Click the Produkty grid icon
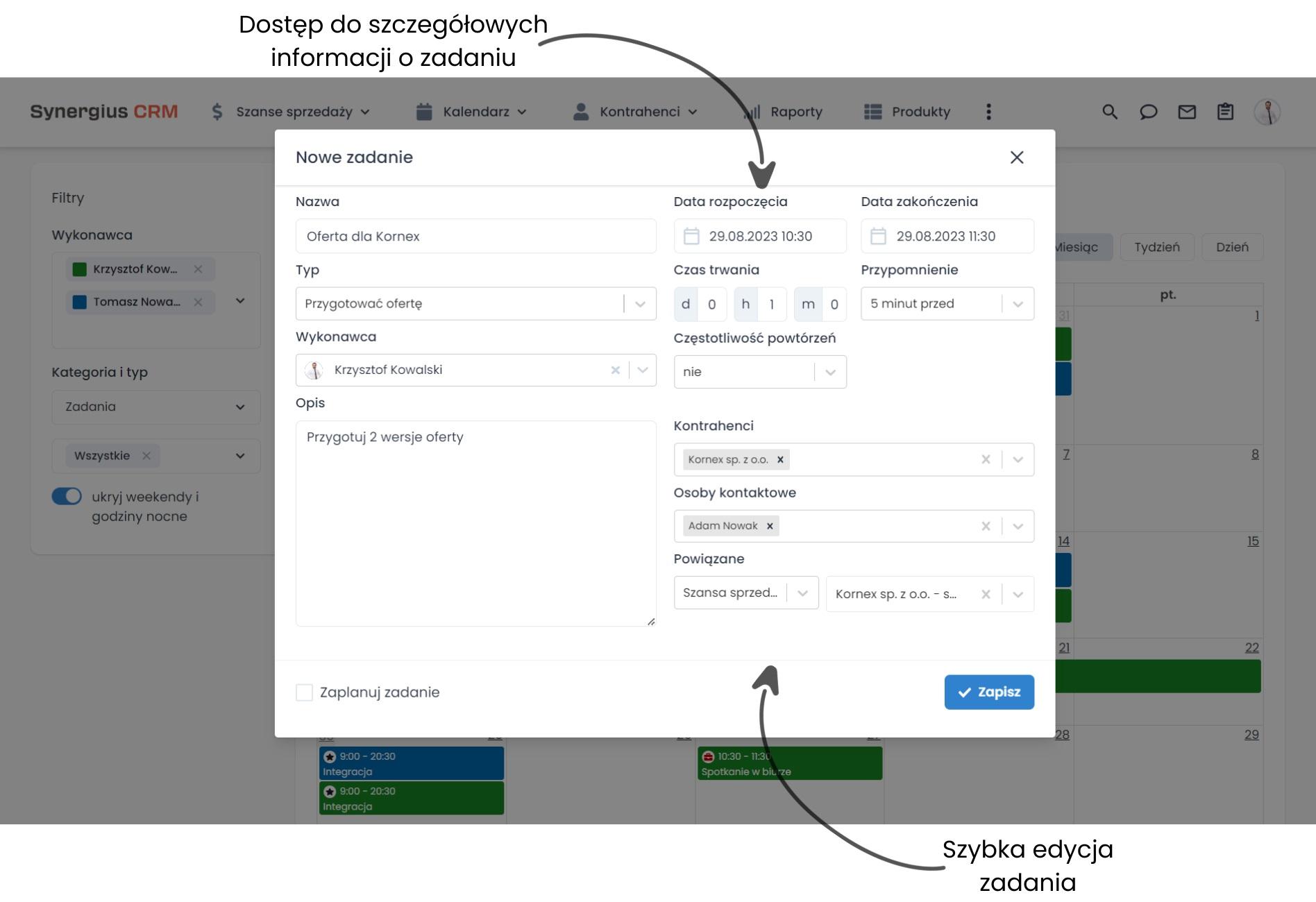The height and width of the screenshot is (902, 1316). pyautogui.click(x=871, y=112)
